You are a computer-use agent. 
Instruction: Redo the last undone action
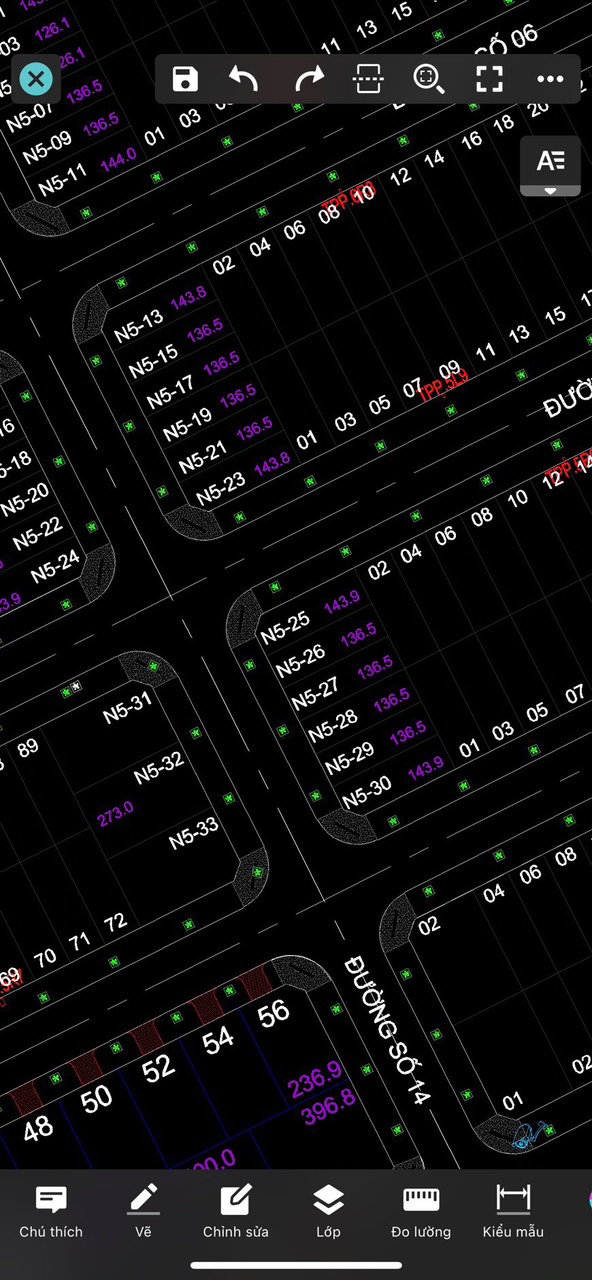(x=310, y=79)
